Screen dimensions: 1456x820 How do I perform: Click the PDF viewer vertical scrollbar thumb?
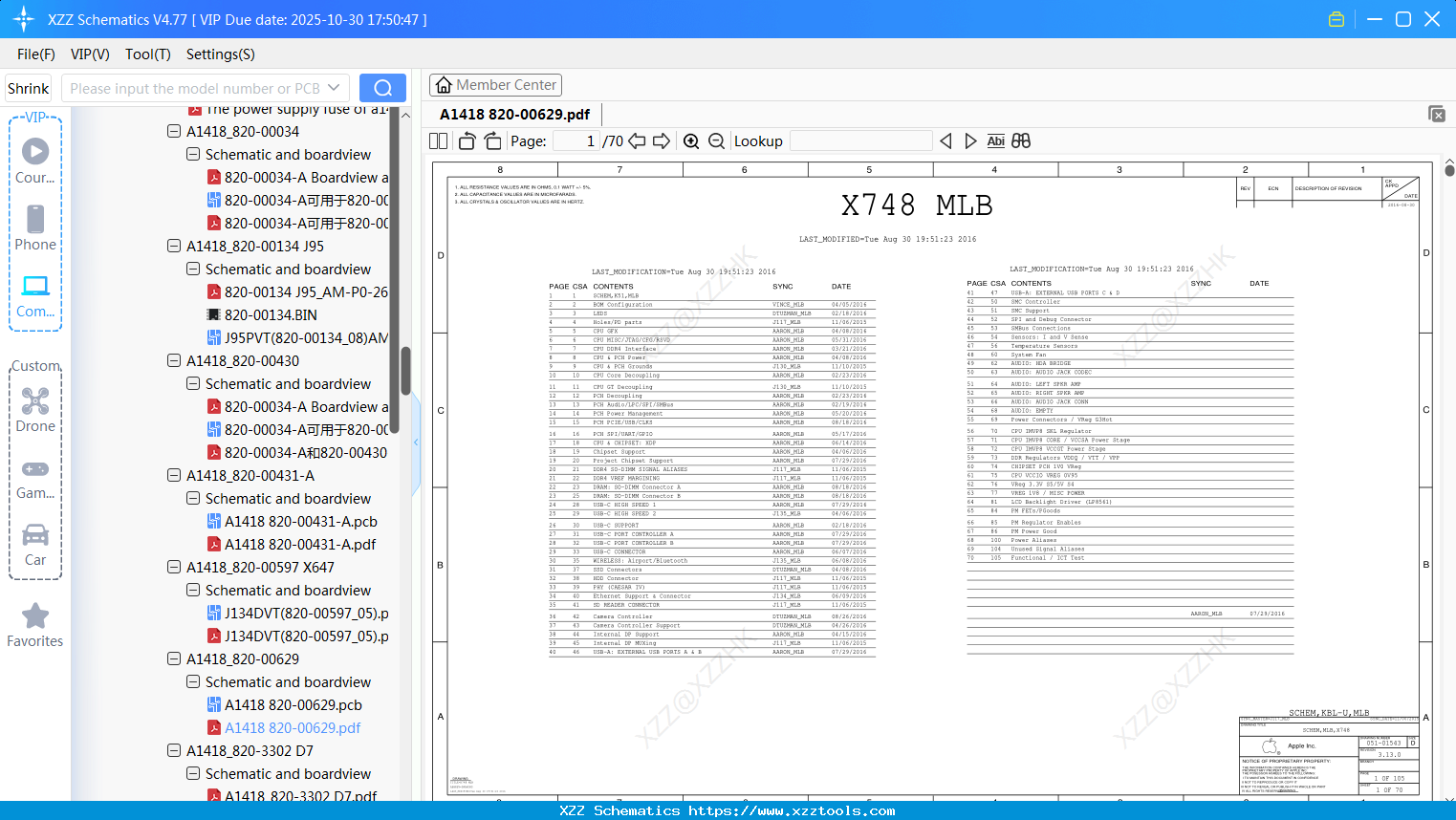pos(1449,171)
